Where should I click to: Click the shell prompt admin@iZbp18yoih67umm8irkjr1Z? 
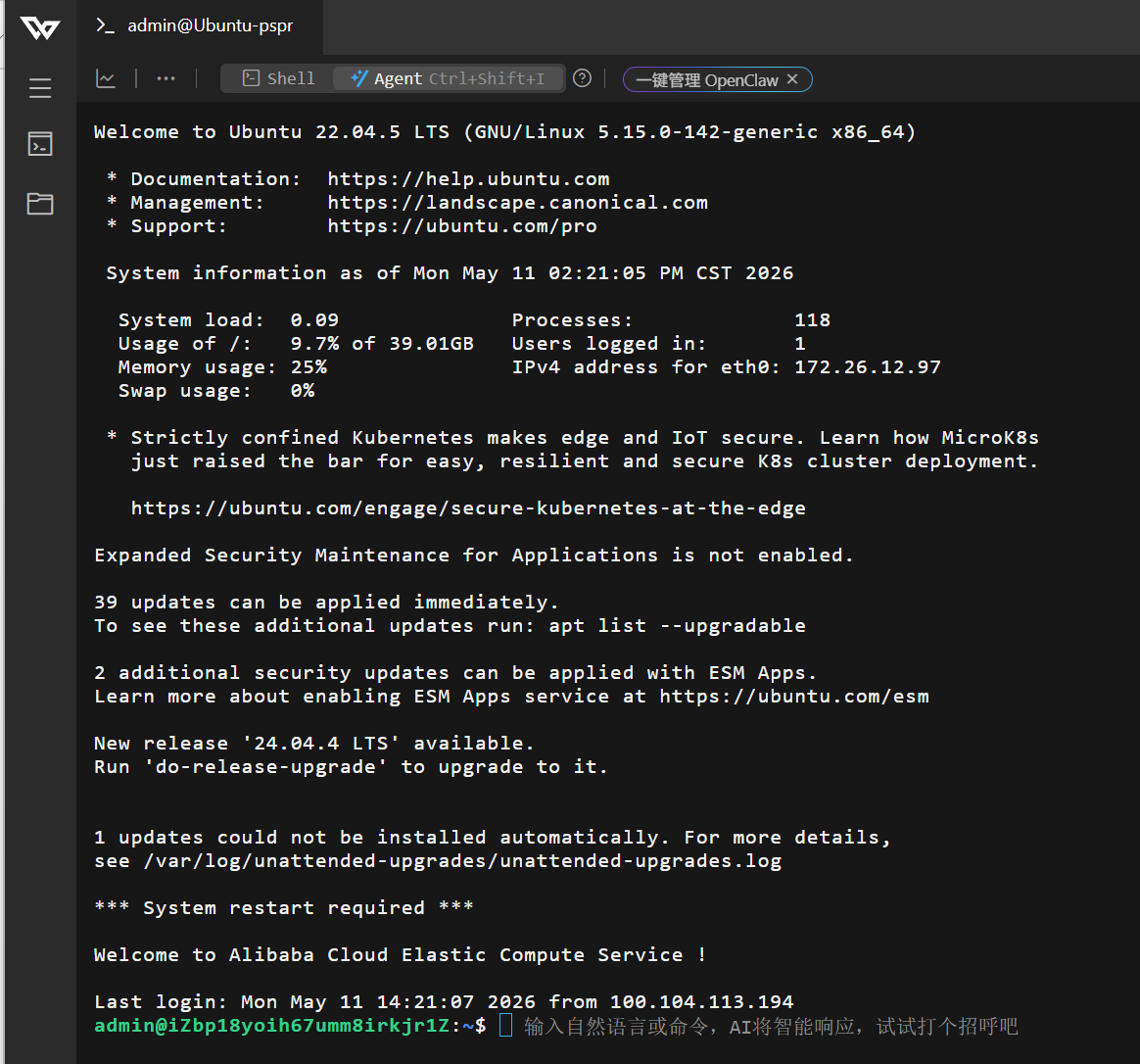tap(272, 1026)
